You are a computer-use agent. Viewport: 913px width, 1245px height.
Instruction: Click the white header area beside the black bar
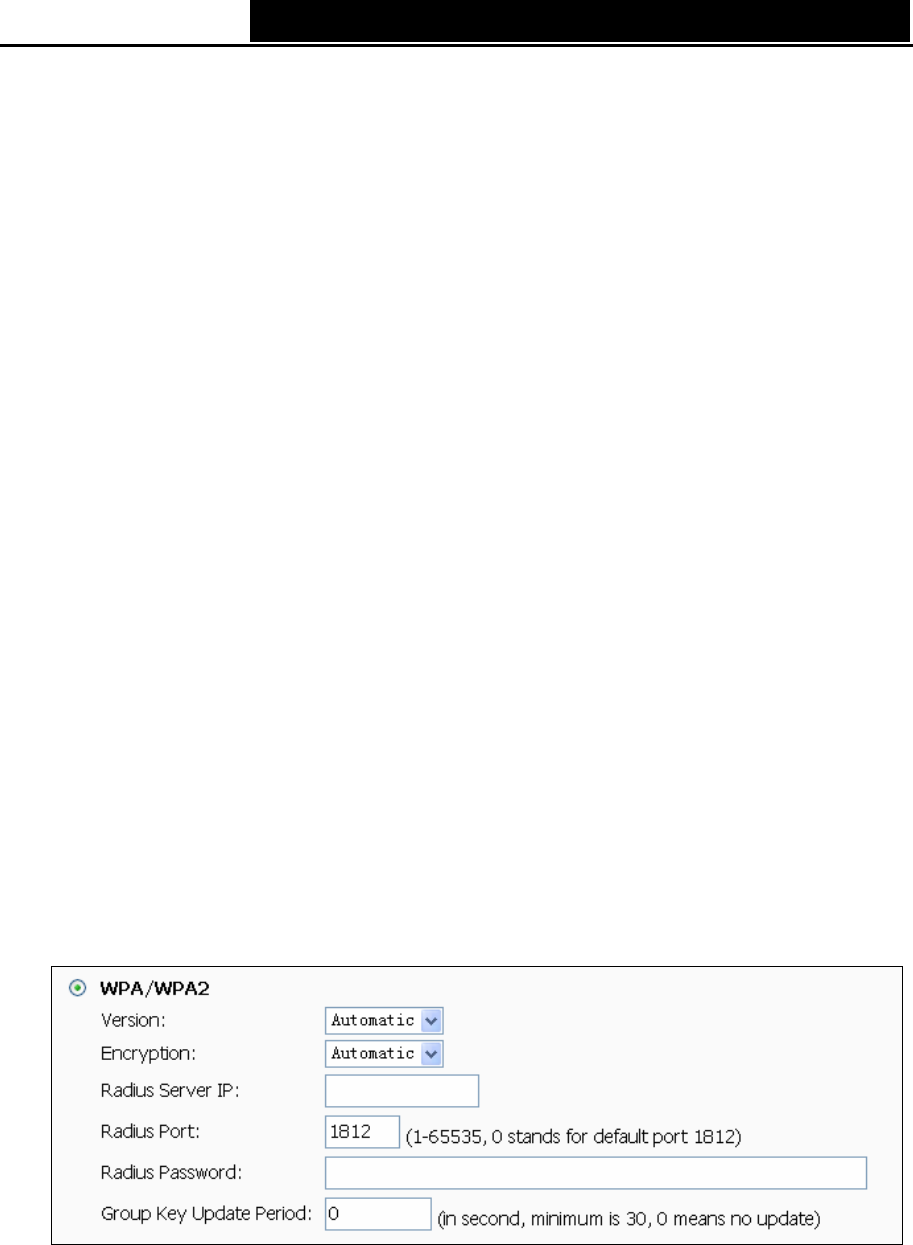pos(124,21)
